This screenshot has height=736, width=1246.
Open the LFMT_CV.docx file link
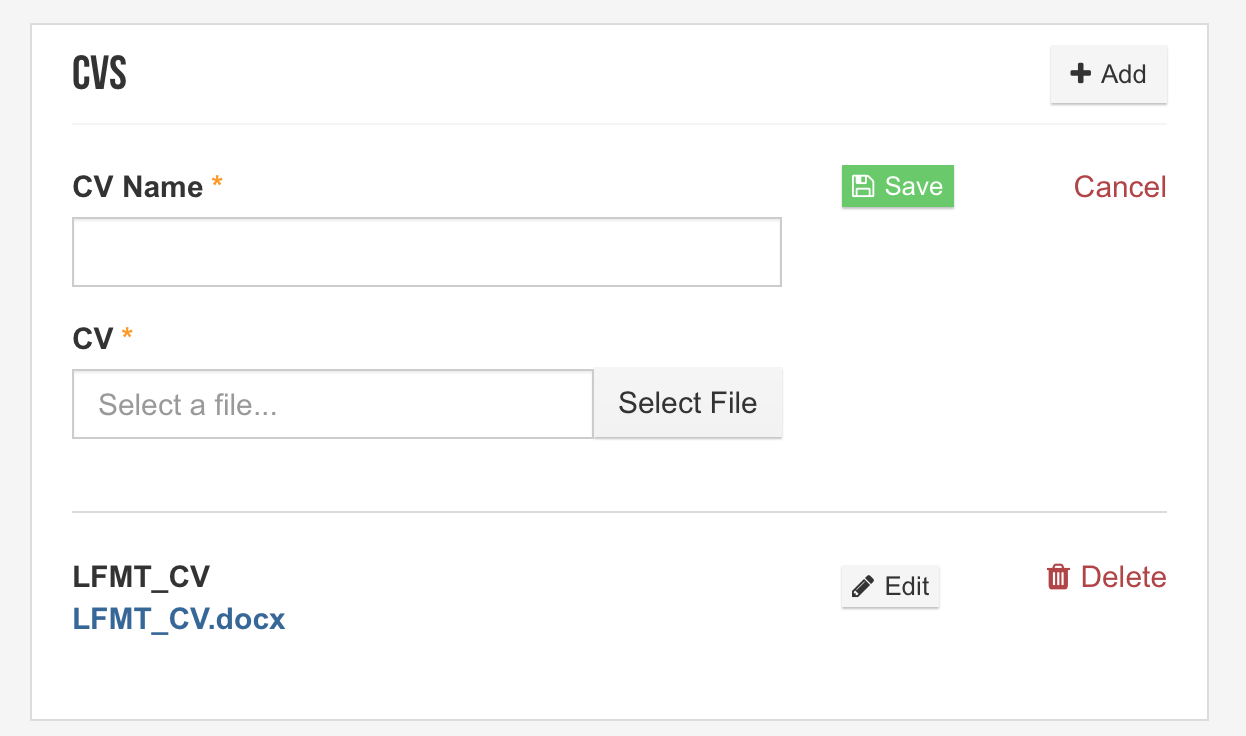[x=179, y=619]
